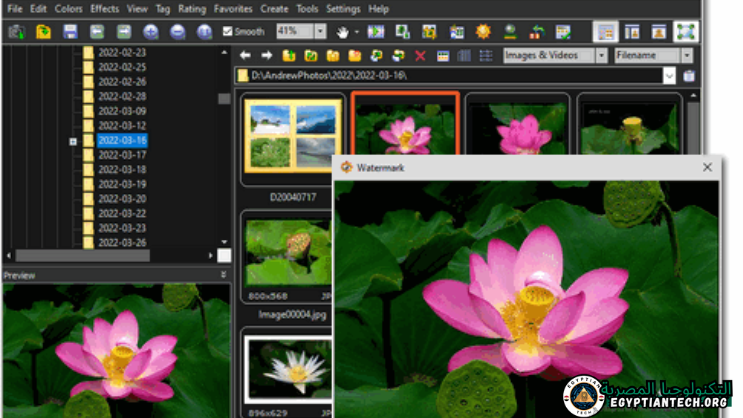Click the Save As floppy disk icon
743x418 pixels.
pyautogui.click(x=70, y=32)
